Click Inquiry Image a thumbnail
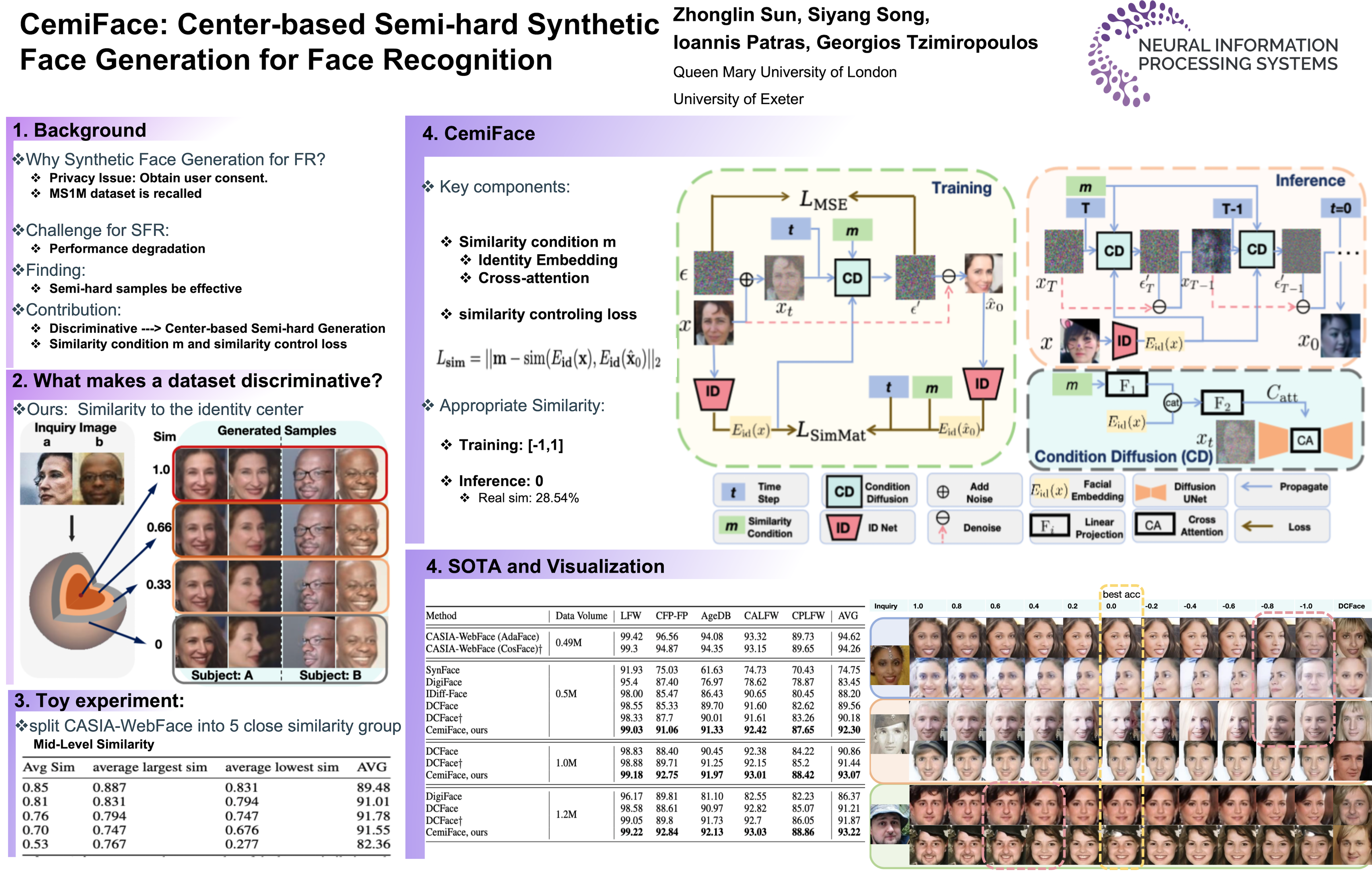 46,478
